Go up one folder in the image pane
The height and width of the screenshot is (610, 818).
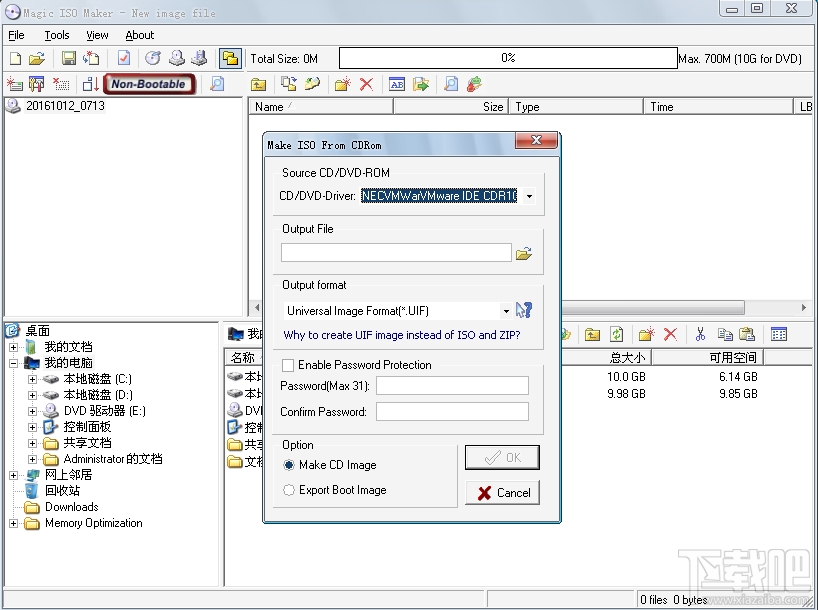[258, 84]
